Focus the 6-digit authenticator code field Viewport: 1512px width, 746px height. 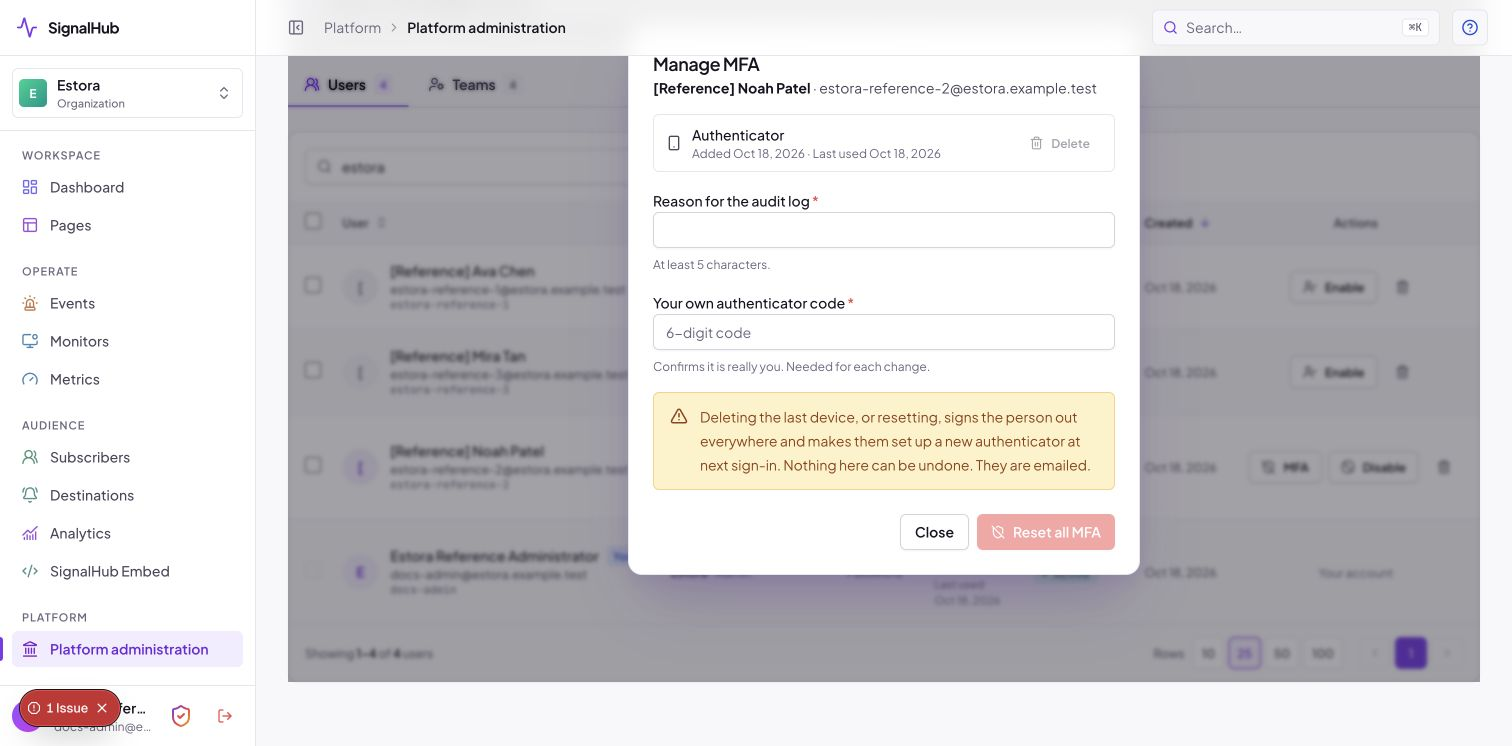tap(884, 332)
